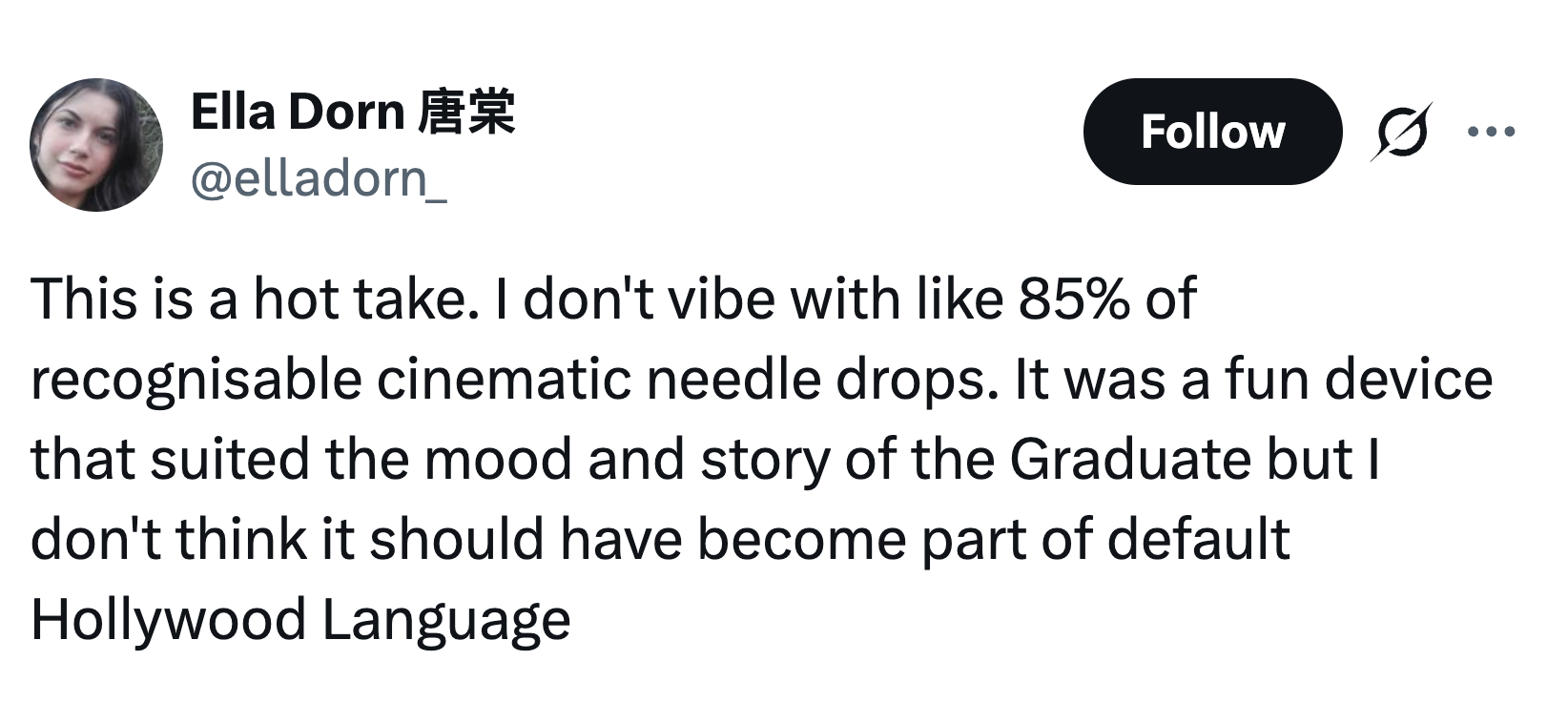Click the display name Ella Dorn

click(x=298, y=113)
